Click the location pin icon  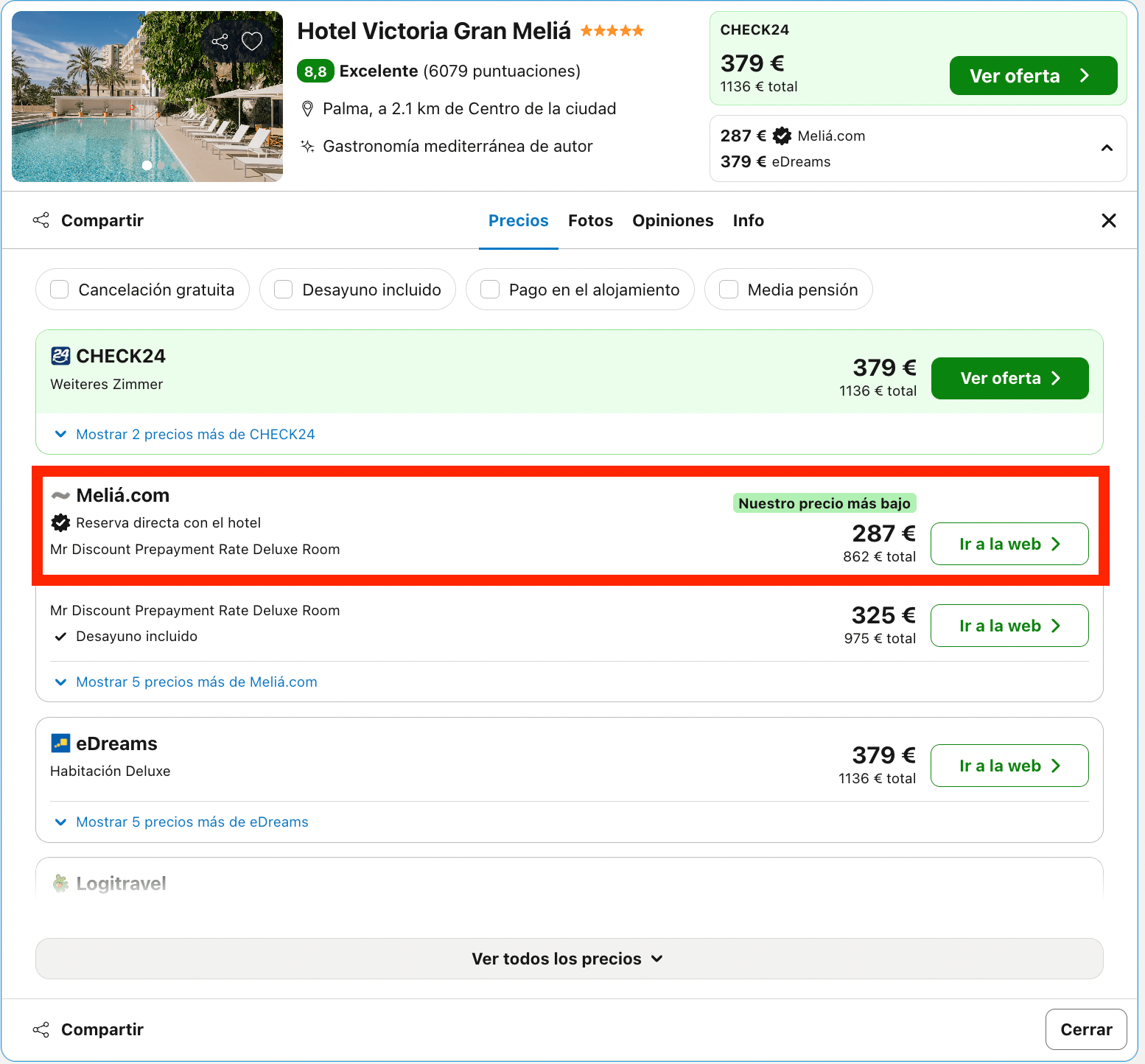pyautogui.click(x=308, y=109)
